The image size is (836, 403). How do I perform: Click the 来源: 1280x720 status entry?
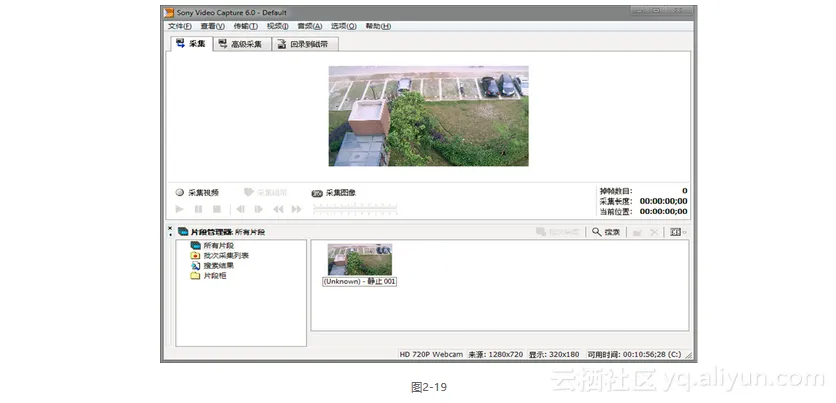pyautogui.click(x=495, y=354)
